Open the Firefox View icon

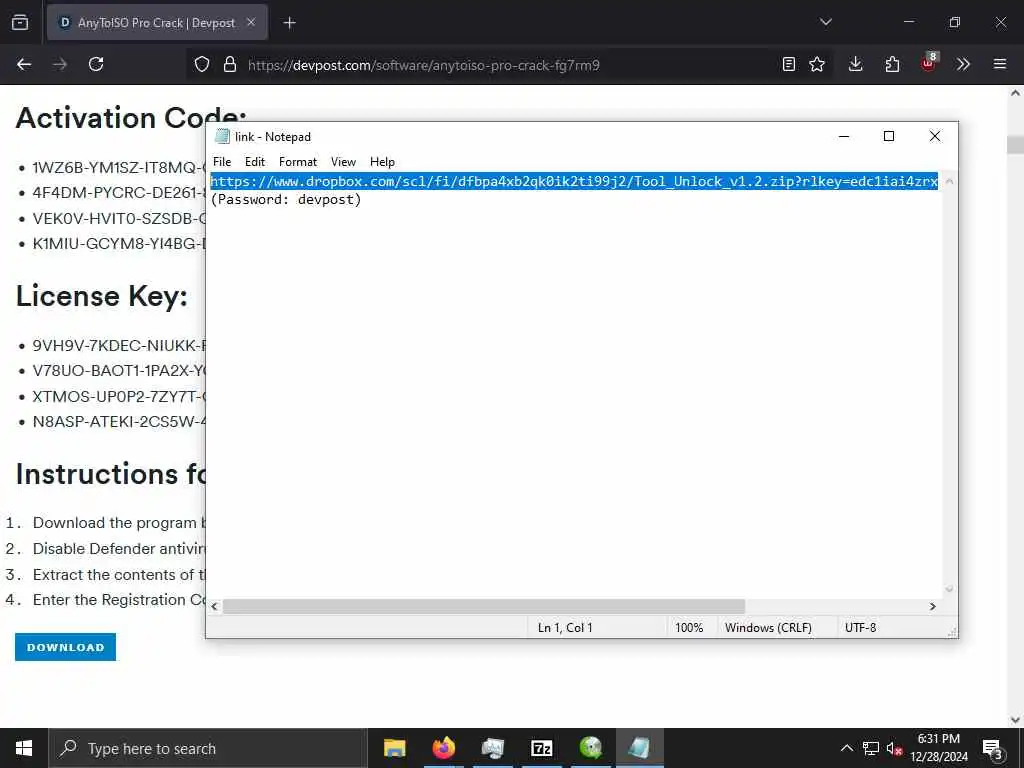[x=20, y=22]
